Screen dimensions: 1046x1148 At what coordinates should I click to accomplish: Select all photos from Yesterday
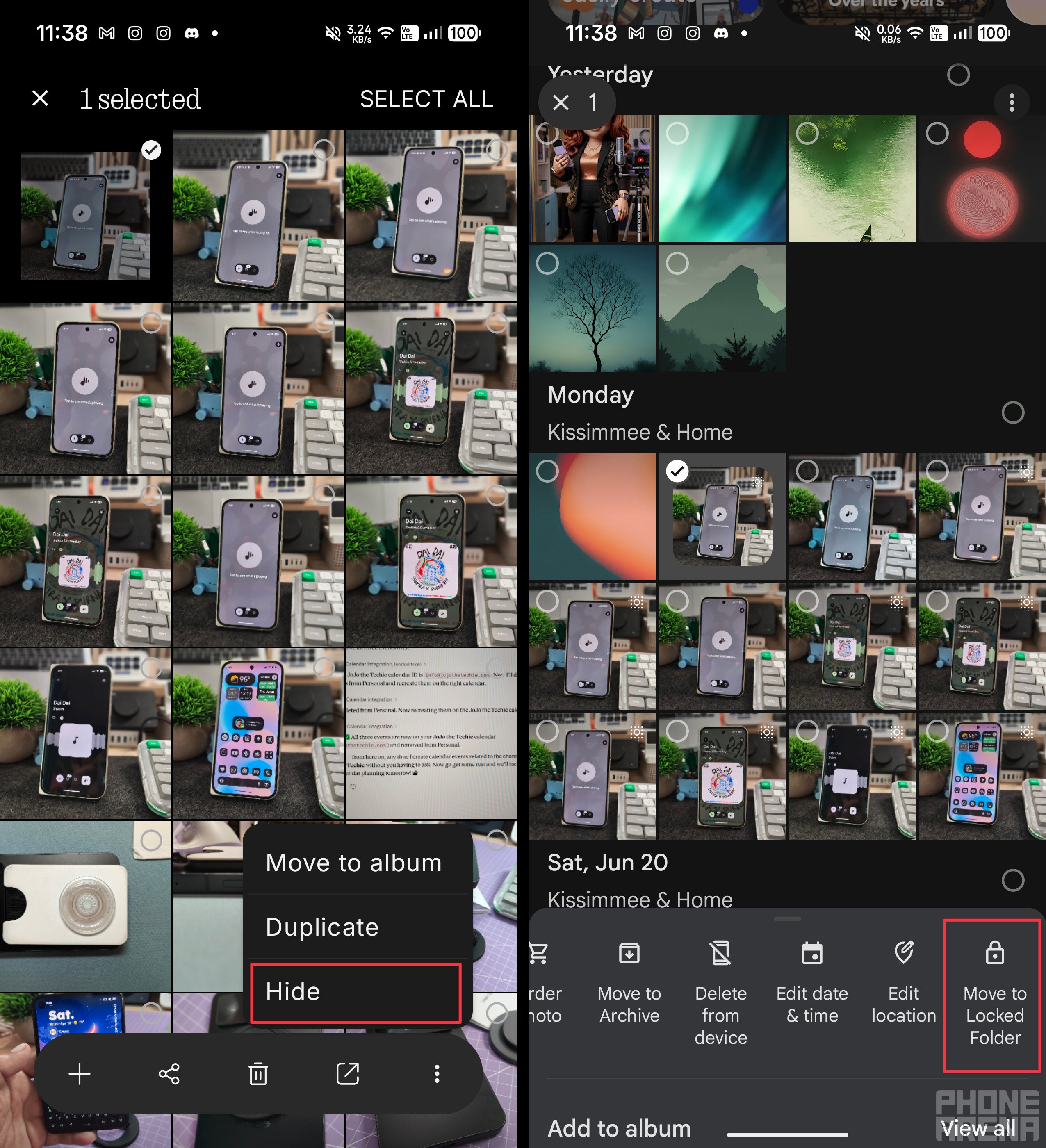click(x=958, y=75)
